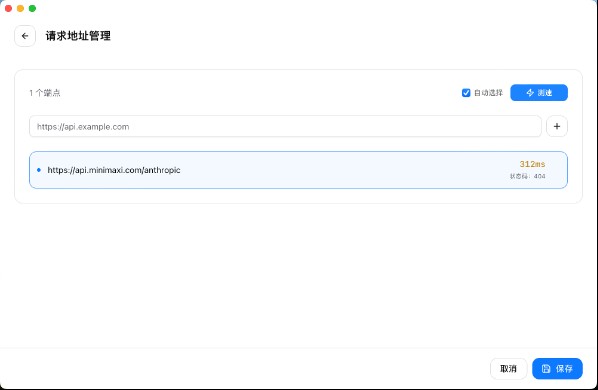Go back using the left arrow button

(x=25, y=36)
